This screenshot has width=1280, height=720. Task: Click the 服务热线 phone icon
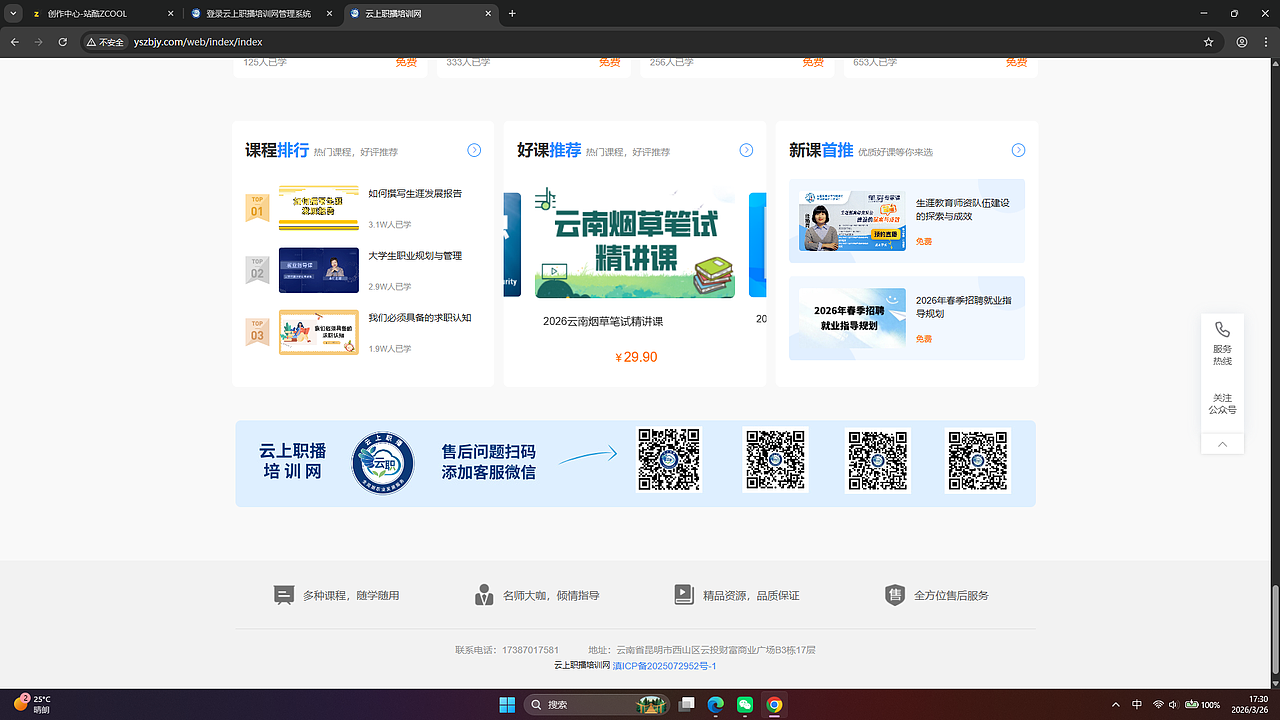pyautogui.click(x=1222, y=328)
